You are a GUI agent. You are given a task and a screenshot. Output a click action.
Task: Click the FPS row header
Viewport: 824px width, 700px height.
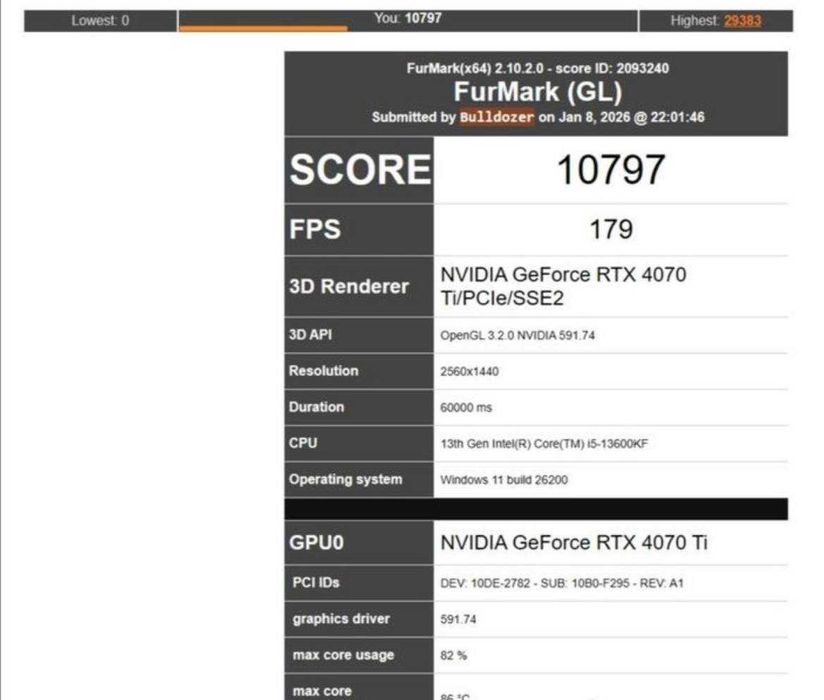point(359,230)
